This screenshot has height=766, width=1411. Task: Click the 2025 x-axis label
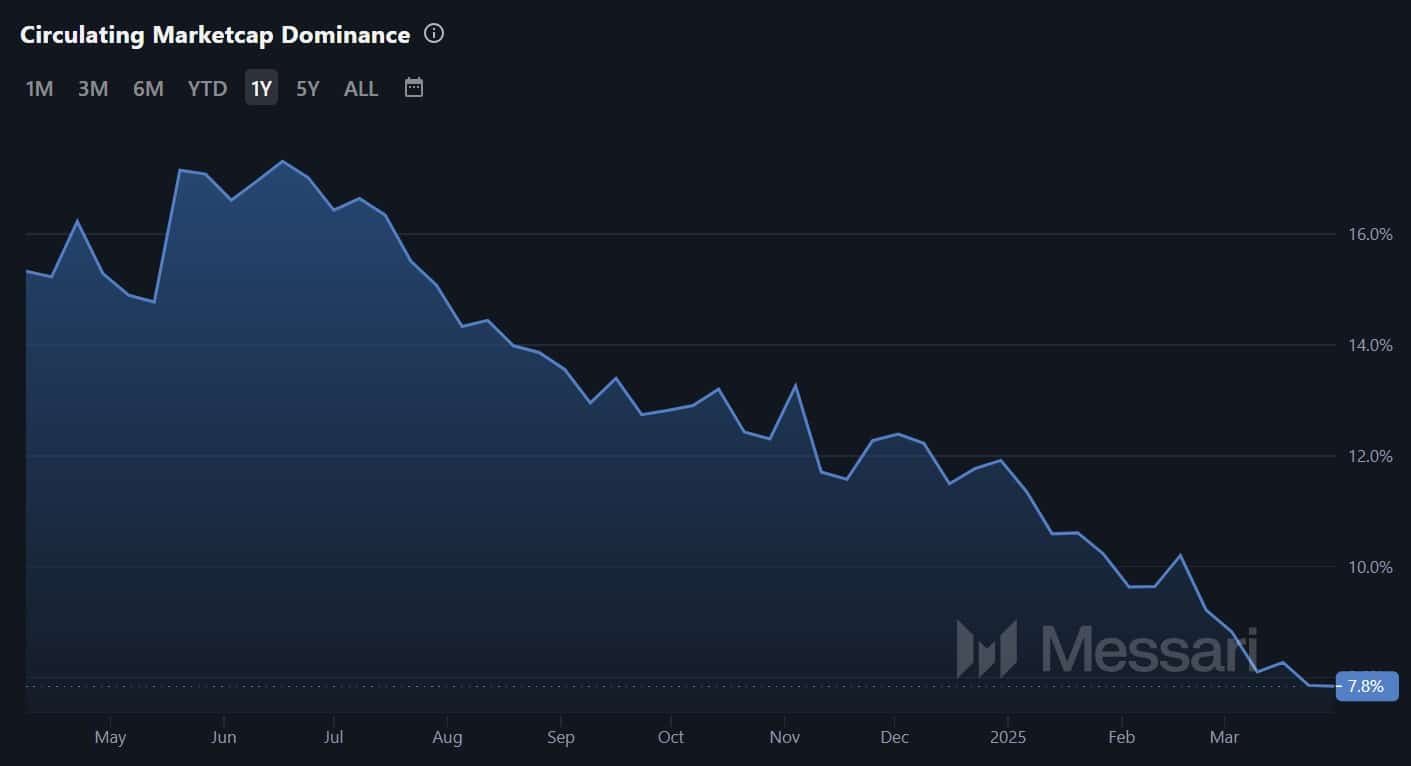click(x=1007, y=738)
